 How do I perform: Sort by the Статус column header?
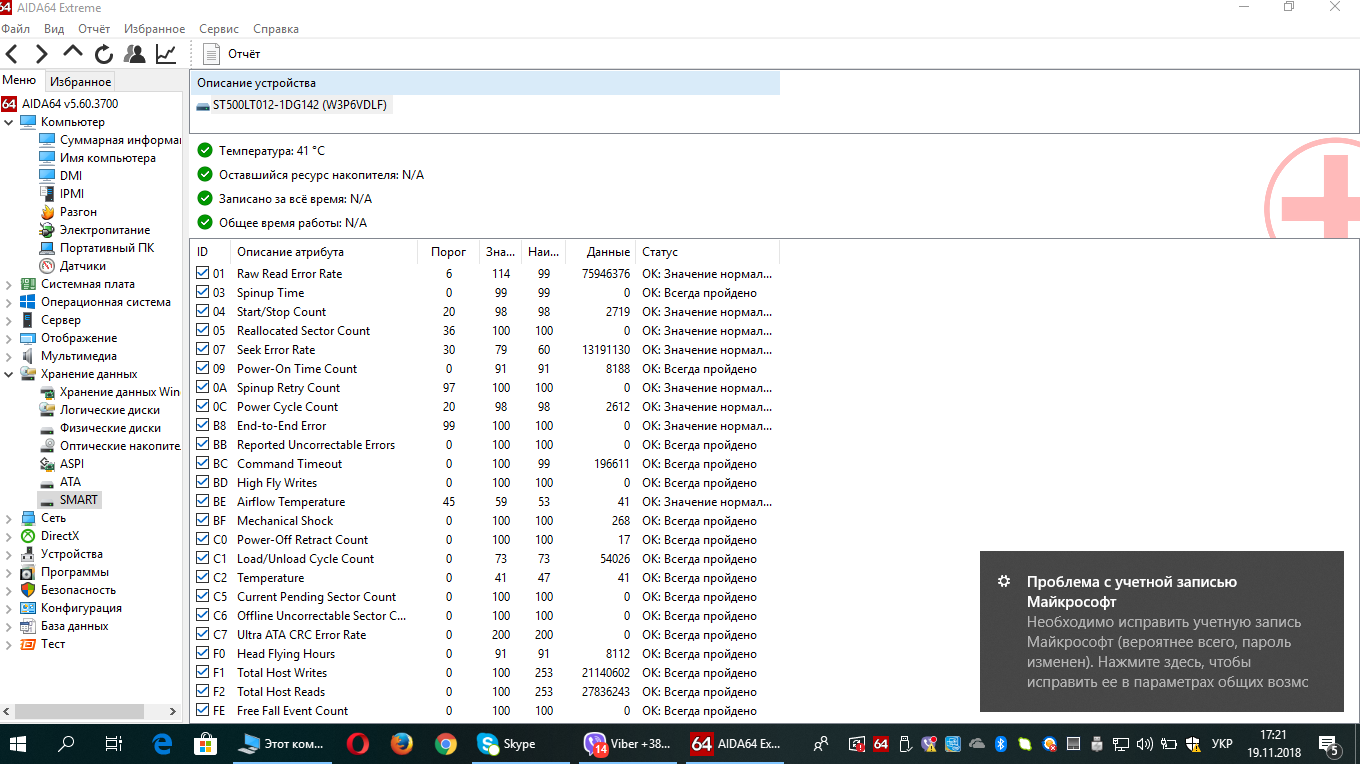tap(708, 252)
